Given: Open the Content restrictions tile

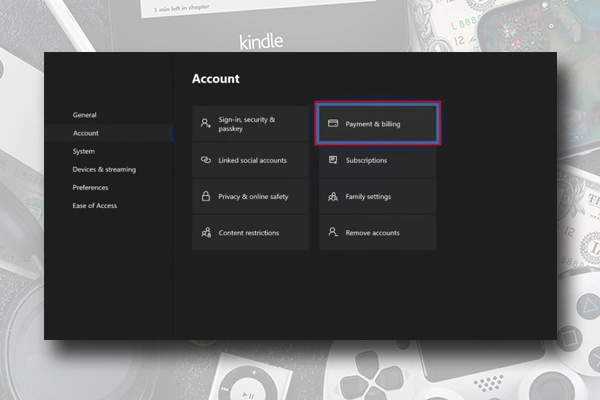Looking at the screenshot, I should click(250, 233).
